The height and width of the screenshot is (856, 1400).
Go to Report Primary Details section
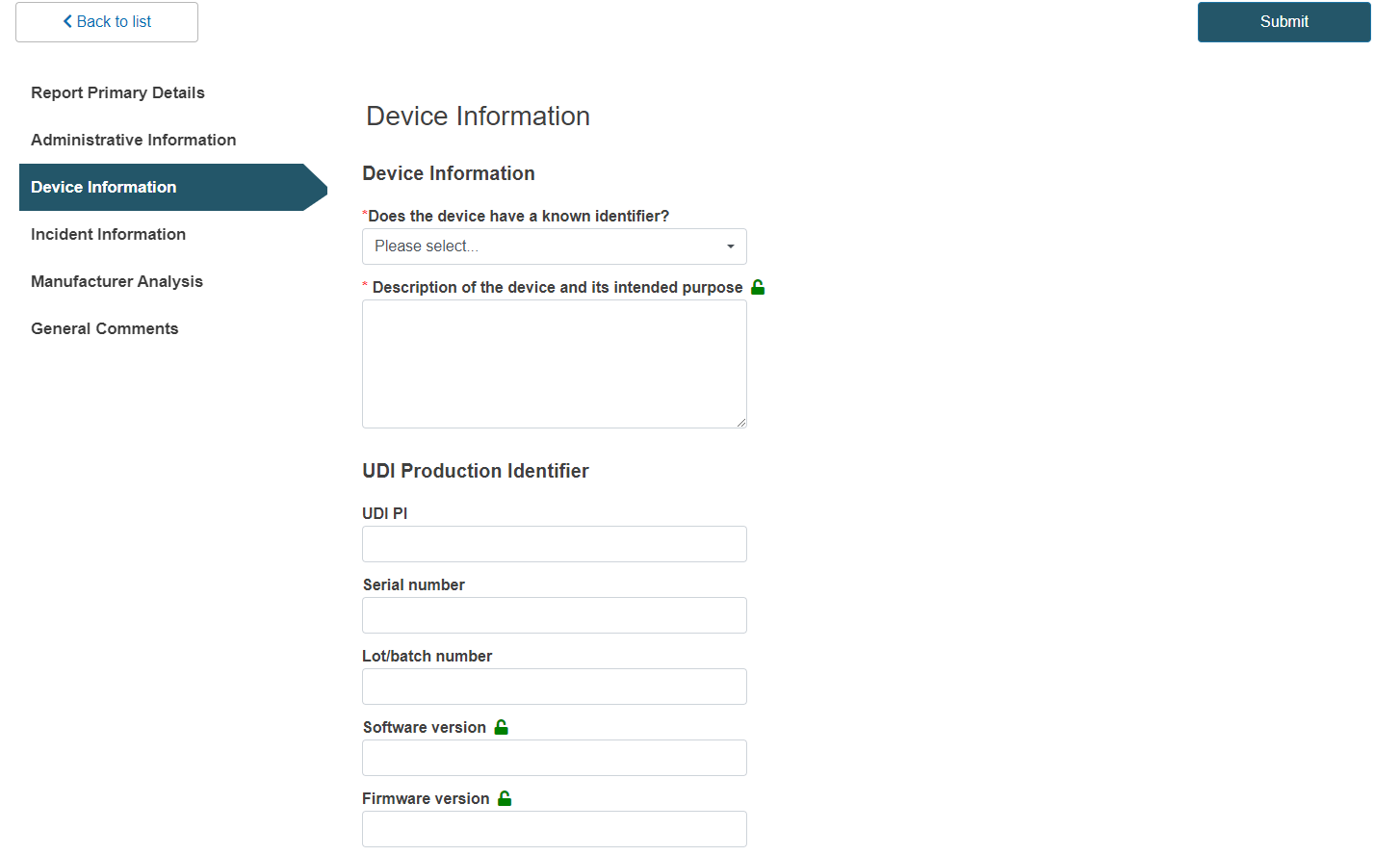117,92
